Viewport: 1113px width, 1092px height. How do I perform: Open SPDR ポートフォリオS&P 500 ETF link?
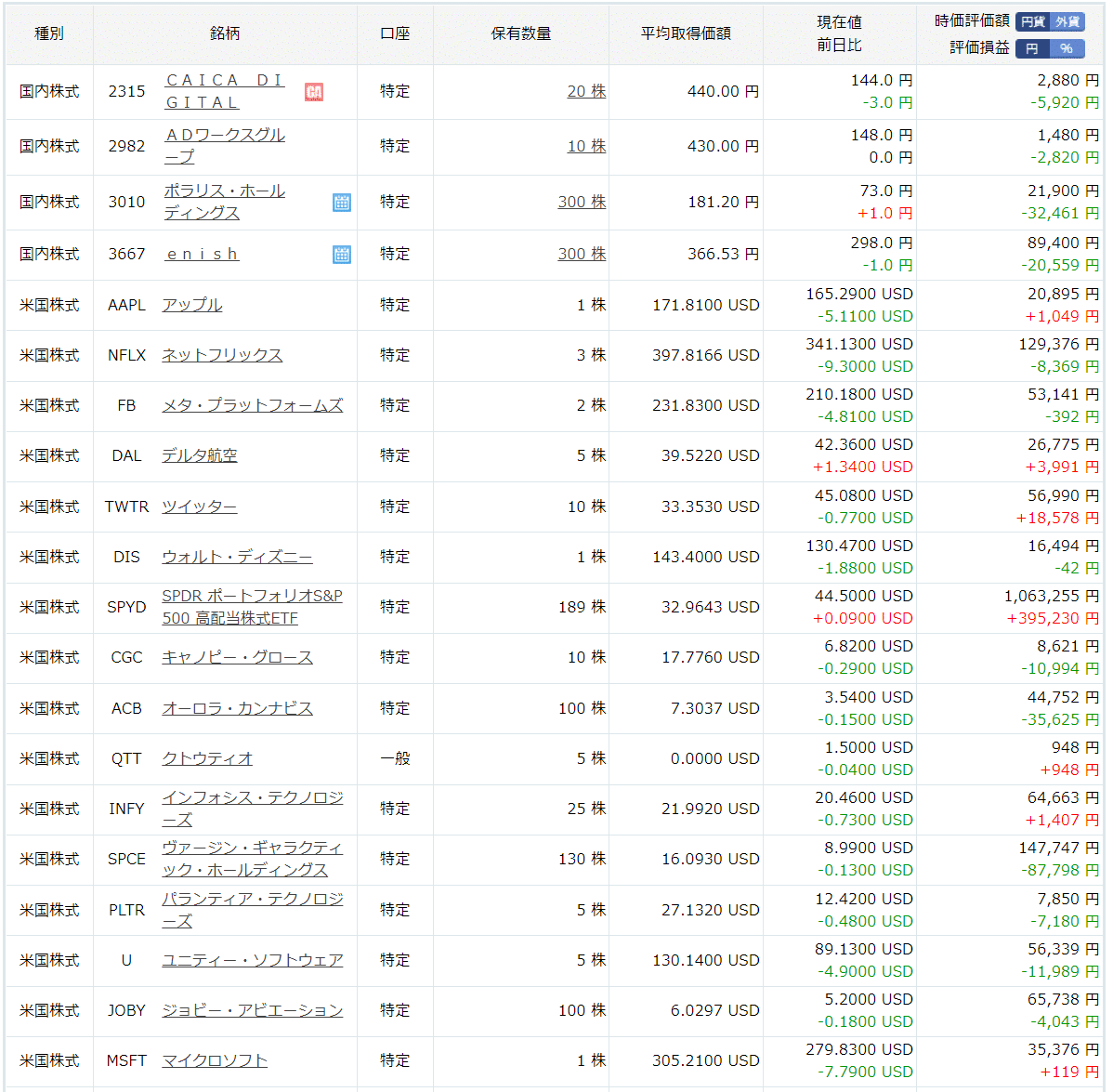coord(252,607)
